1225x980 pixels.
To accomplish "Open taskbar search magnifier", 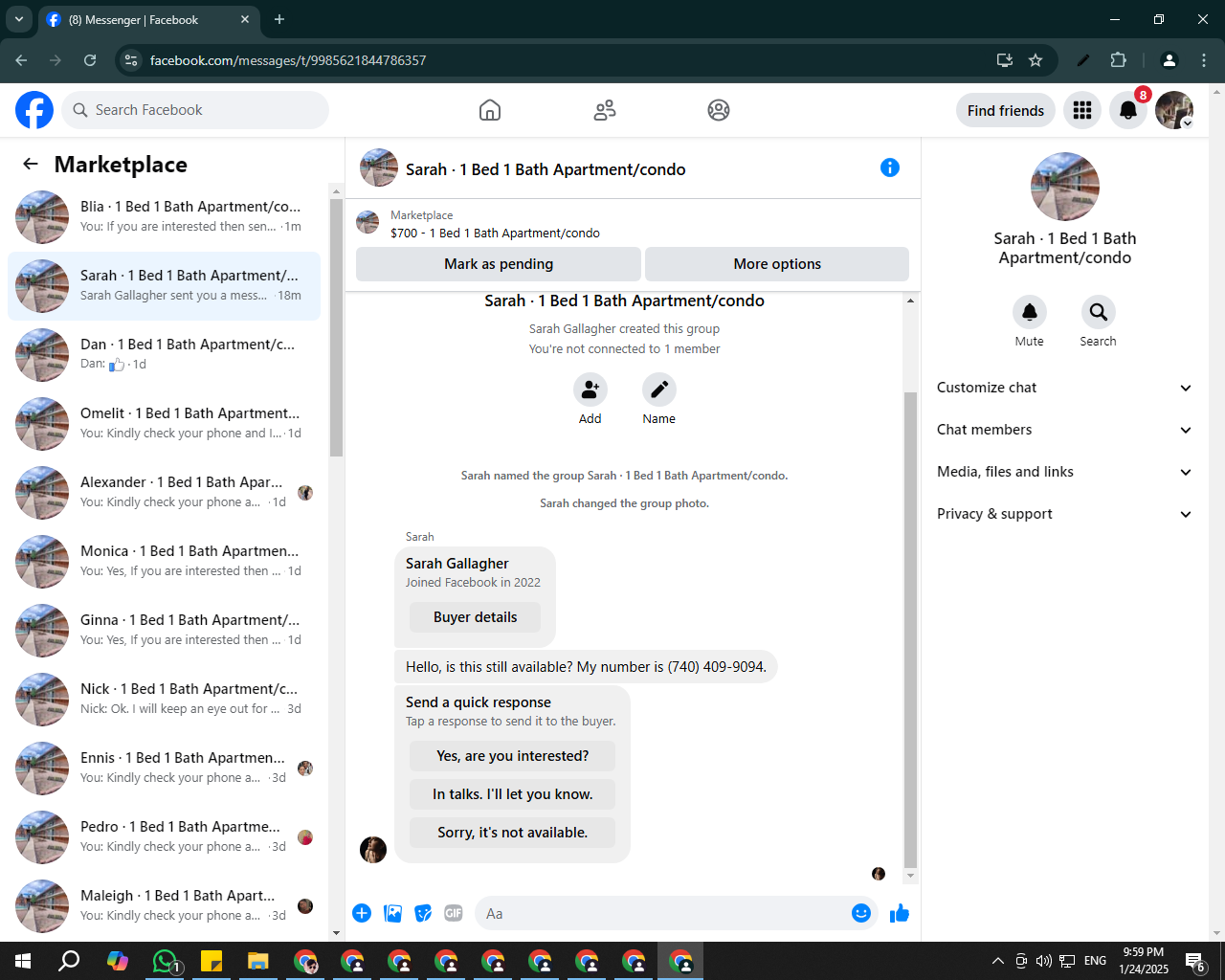I will [70, 961].
